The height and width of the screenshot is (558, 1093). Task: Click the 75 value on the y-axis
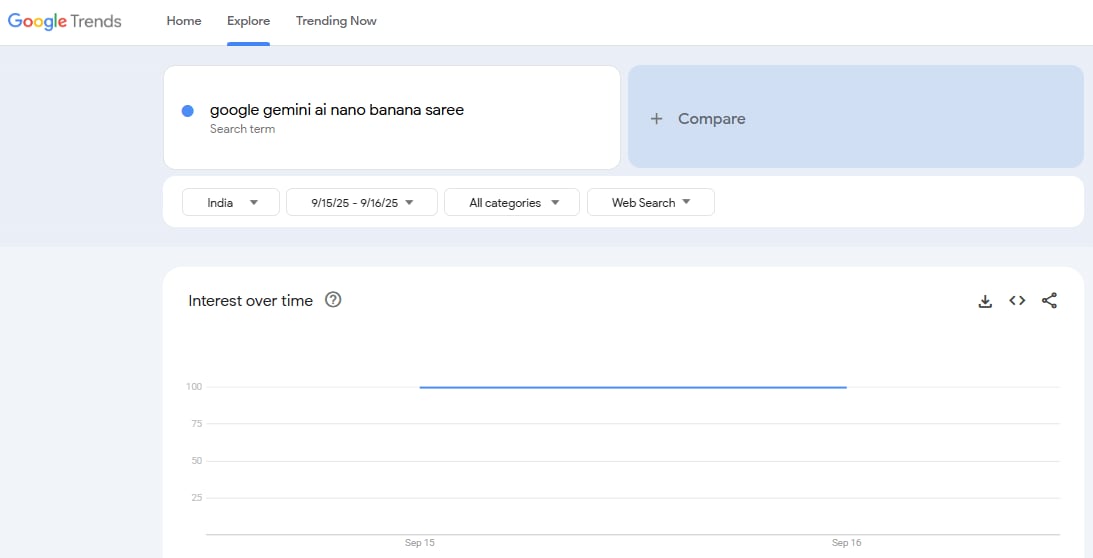click(x=197, y=423)
